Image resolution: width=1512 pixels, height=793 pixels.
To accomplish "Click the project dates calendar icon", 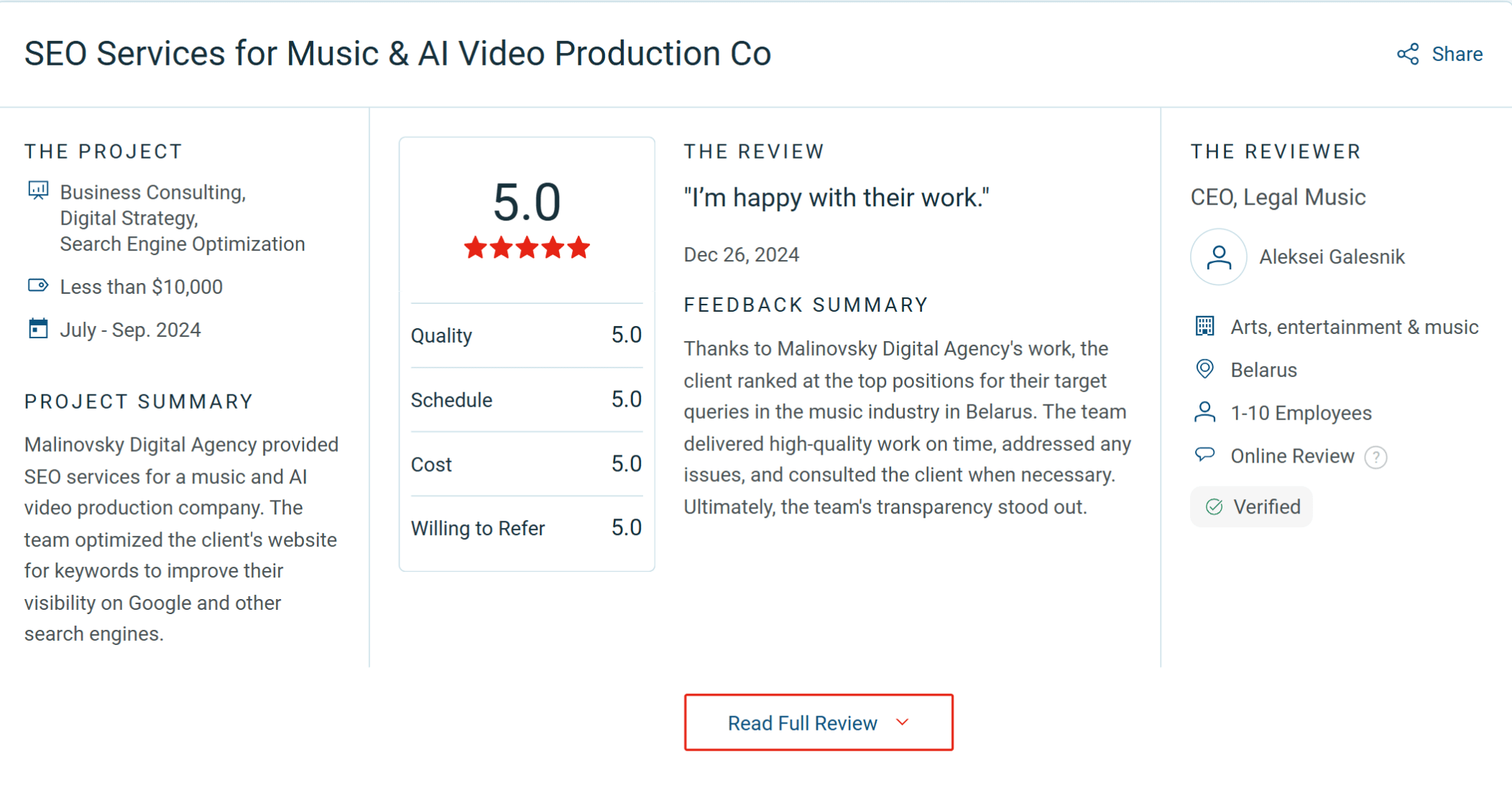I will point(38,329).
